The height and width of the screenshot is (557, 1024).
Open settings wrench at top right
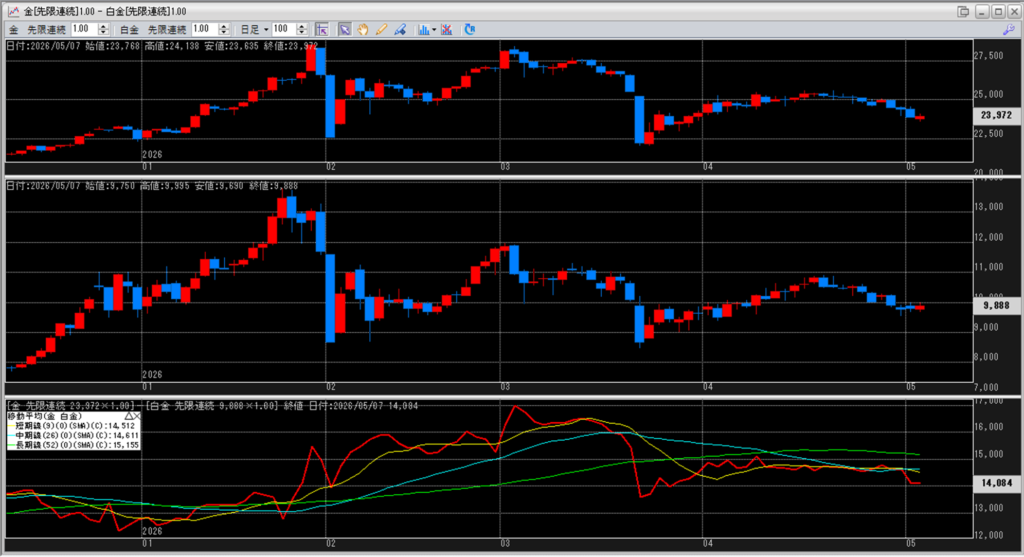[1009, 29]
